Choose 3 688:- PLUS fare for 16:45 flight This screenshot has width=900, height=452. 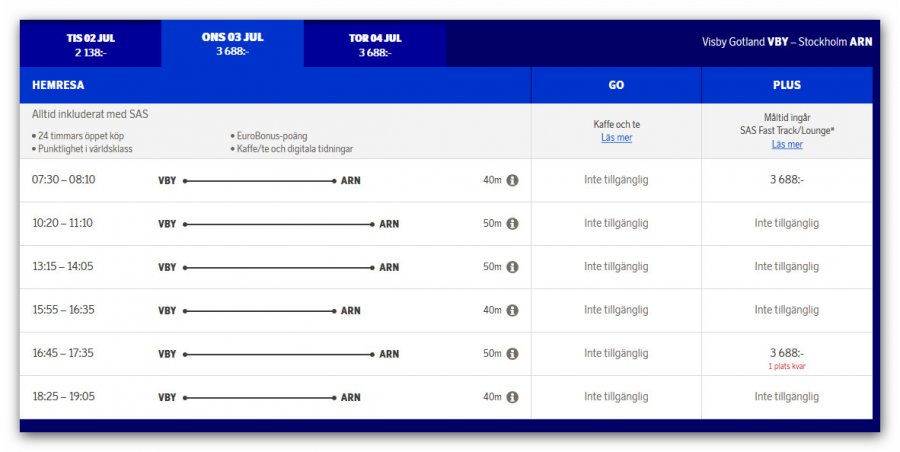786,353
